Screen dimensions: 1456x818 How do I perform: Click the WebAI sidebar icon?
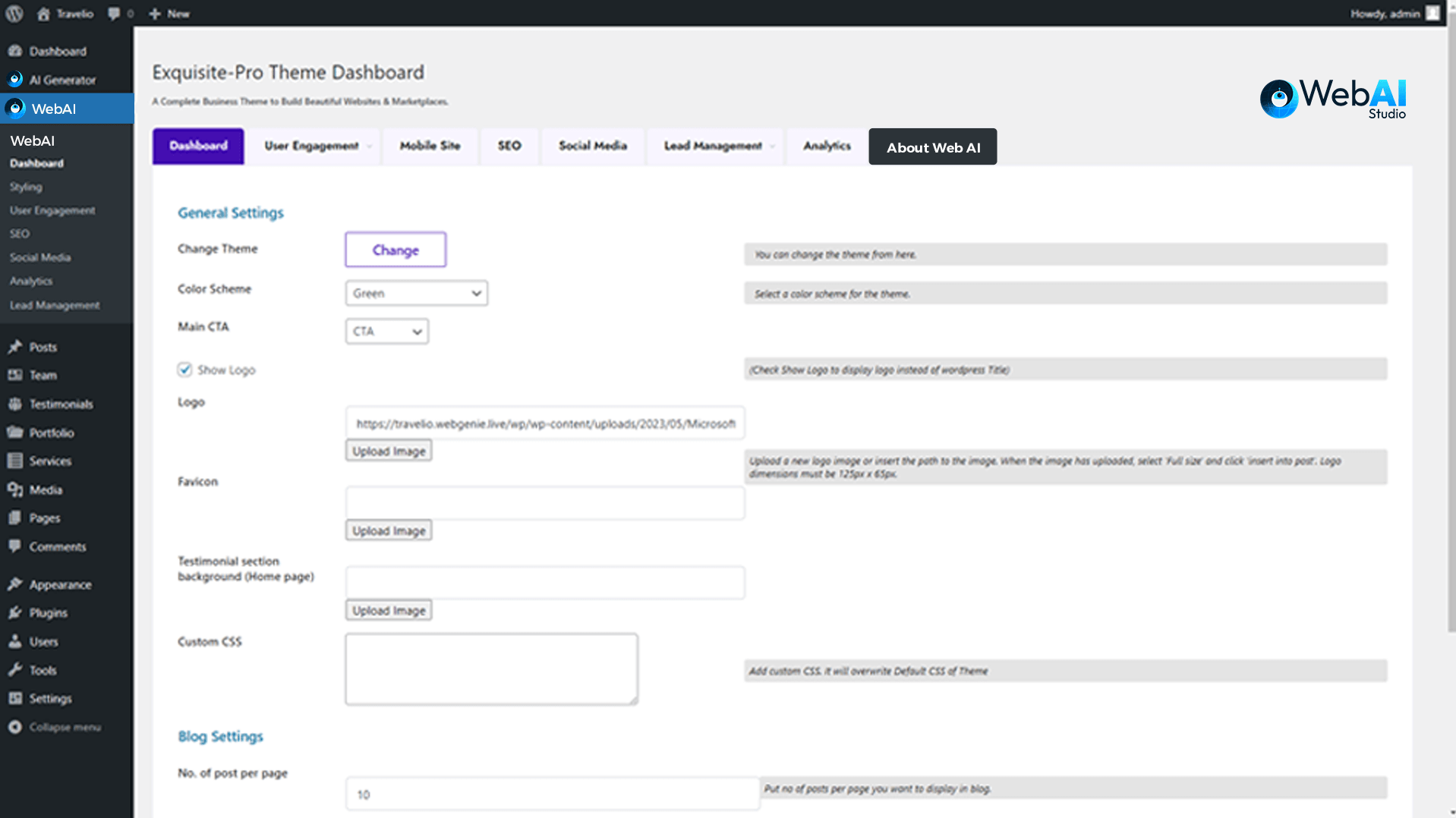point(15,109)
